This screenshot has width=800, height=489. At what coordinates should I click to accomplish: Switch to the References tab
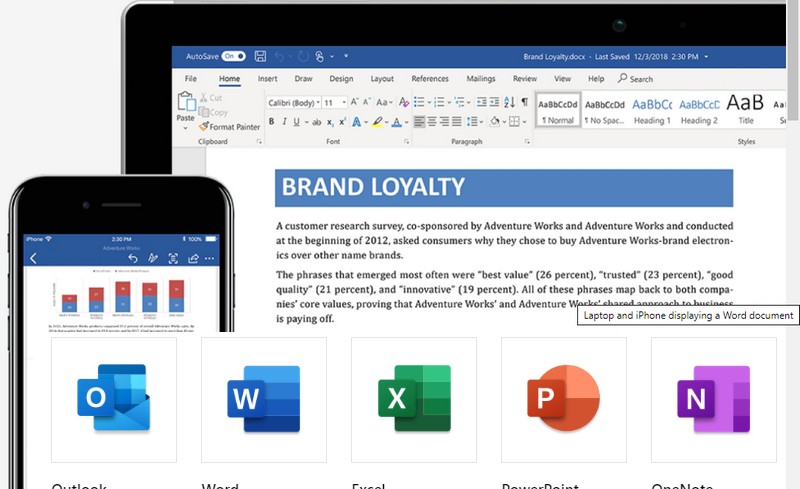(430, 79)
